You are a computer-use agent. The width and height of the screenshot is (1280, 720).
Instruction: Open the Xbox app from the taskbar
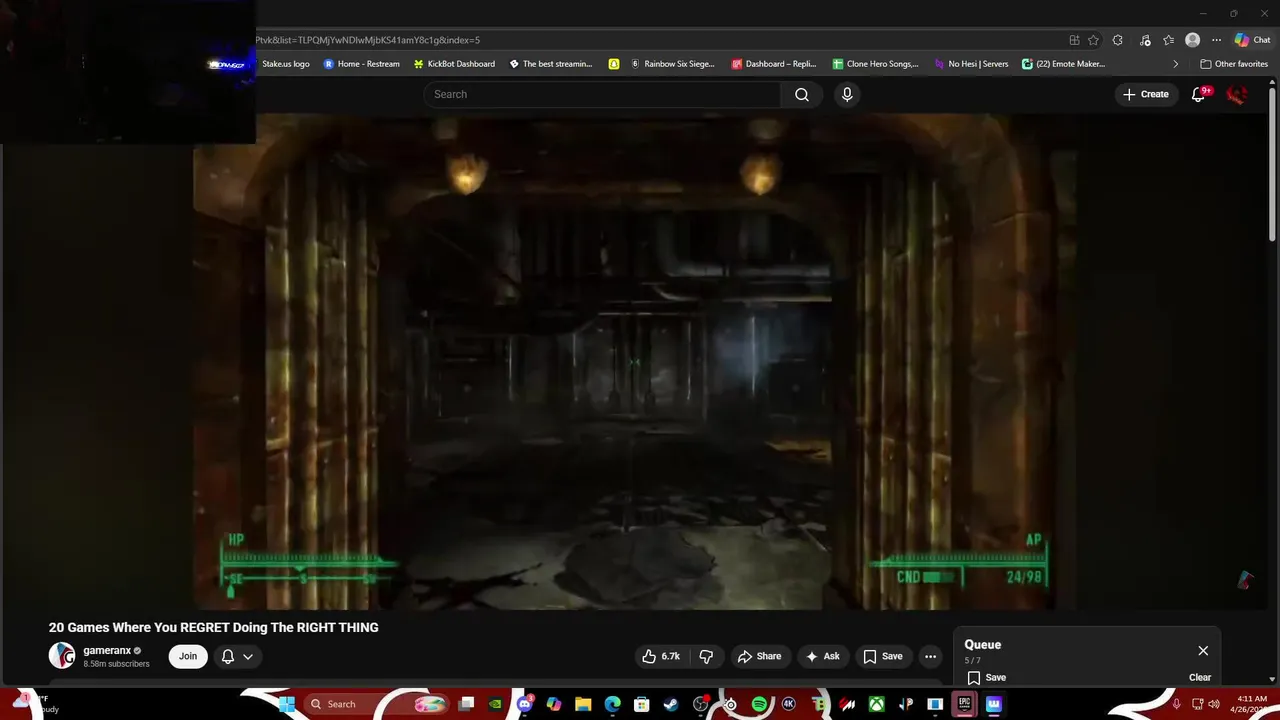click(x=876, y=704)
